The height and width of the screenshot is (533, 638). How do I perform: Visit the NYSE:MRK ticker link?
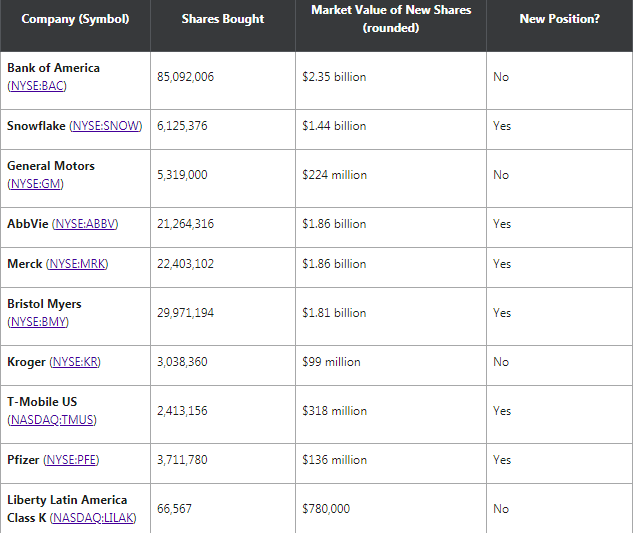click(x=78, y=264)
